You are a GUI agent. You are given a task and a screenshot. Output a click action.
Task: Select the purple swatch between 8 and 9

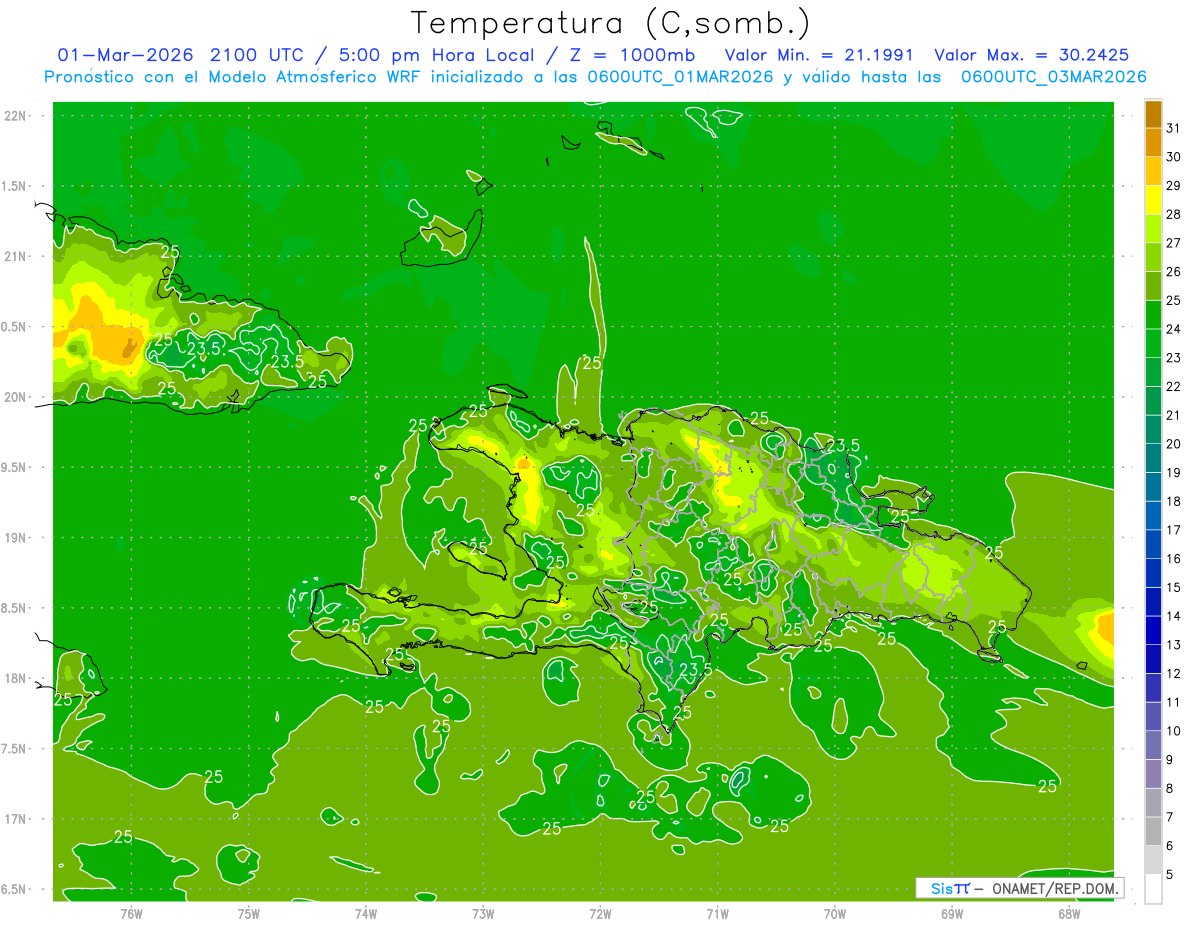coord(1153,774)
